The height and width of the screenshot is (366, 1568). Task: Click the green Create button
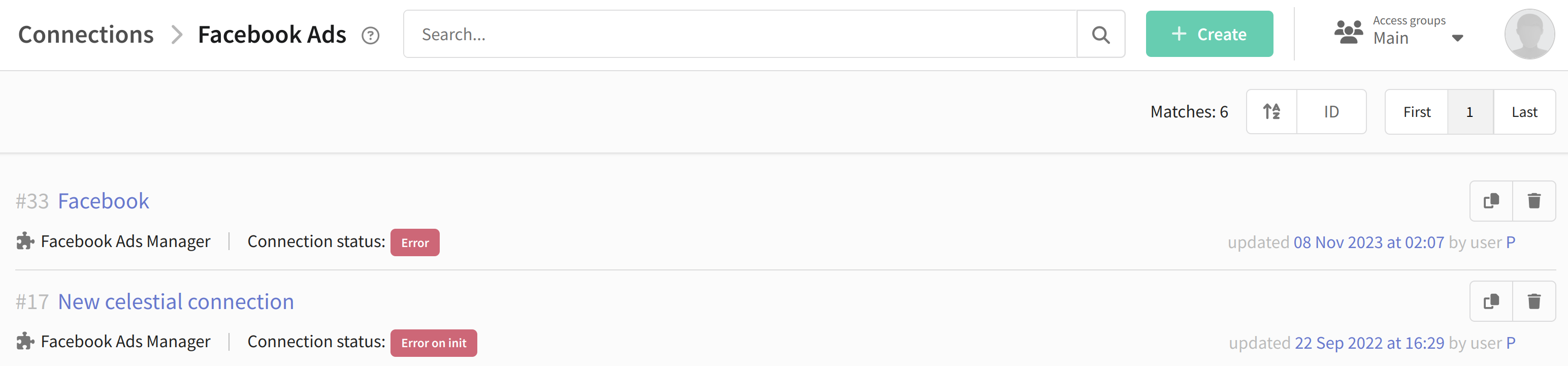(x=1209, y=34)
